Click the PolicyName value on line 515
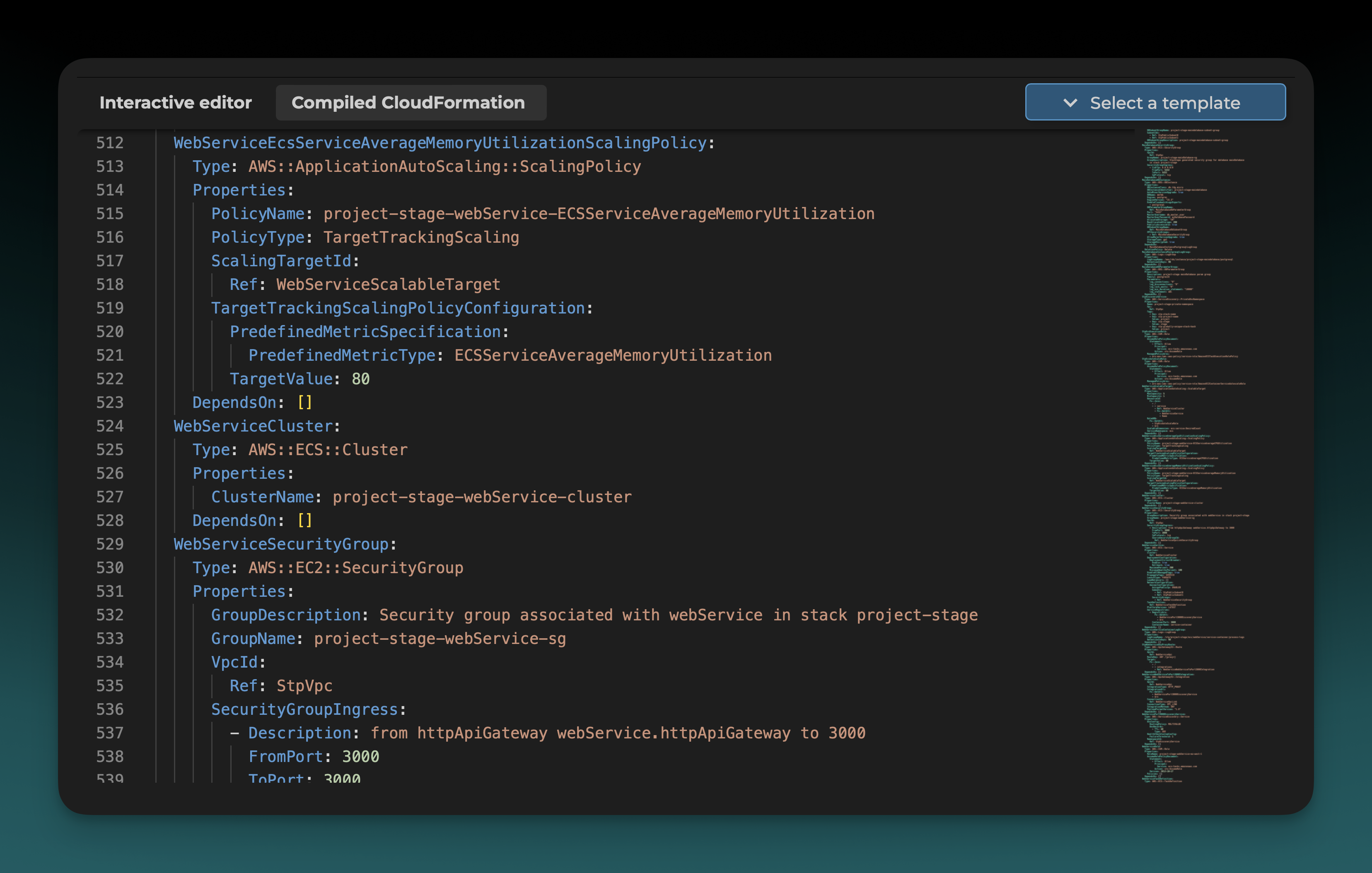The height and width of the screenshot is (873, 1372). [x=599, y=214]
